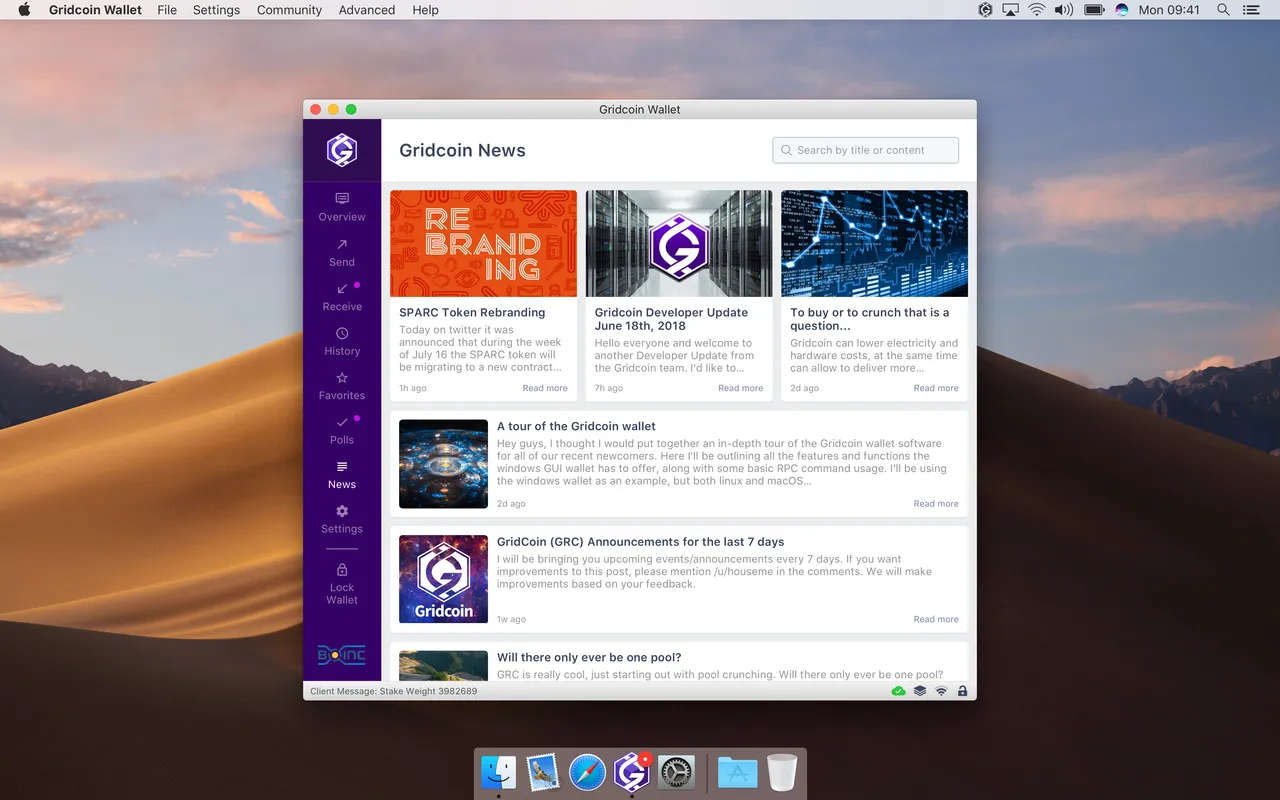Click the menu bar clock 'Mon 09:41'
Image resolution: width=1280 pixels, height=800 pixels.
[1169, 10]
